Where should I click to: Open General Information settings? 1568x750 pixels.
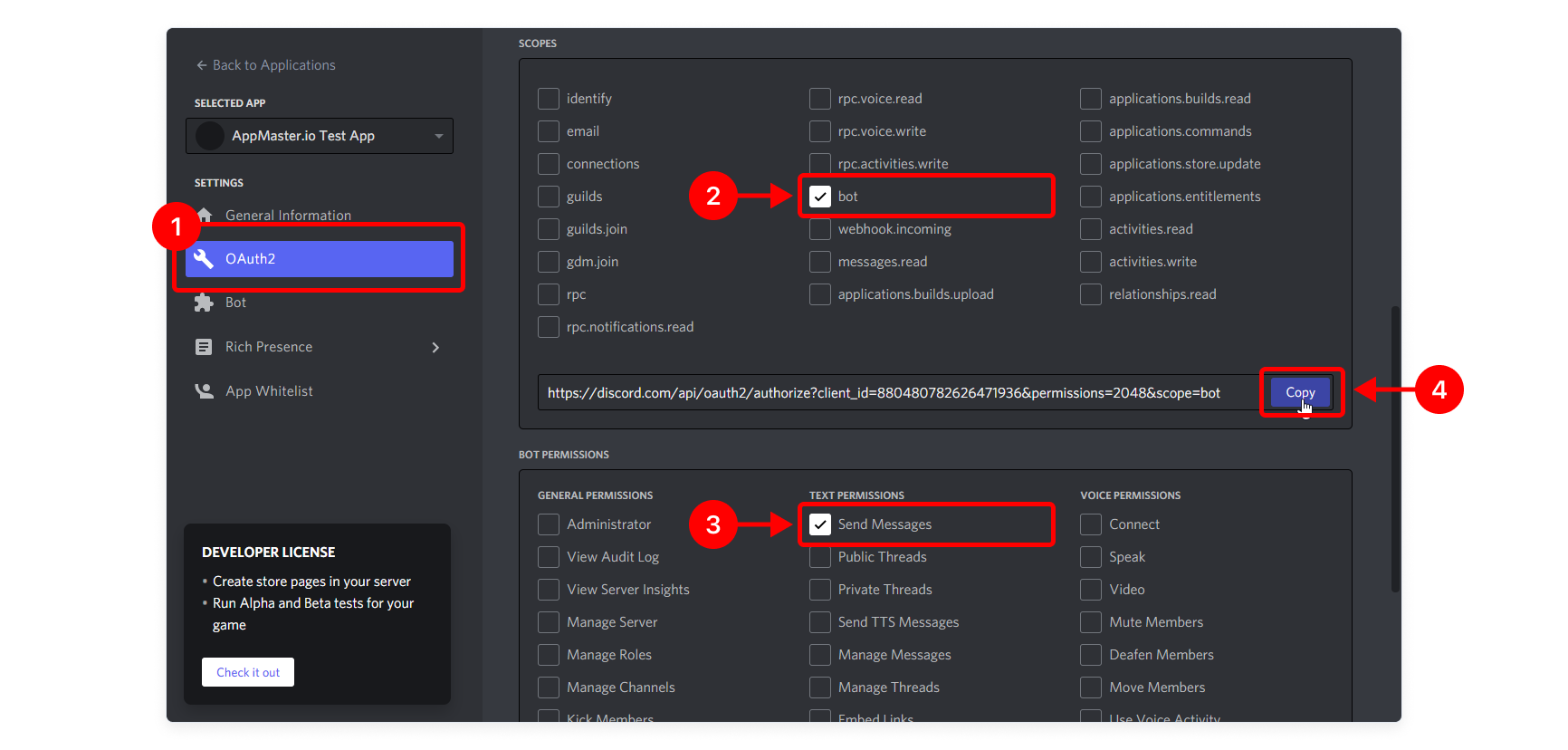click(288, 216)
